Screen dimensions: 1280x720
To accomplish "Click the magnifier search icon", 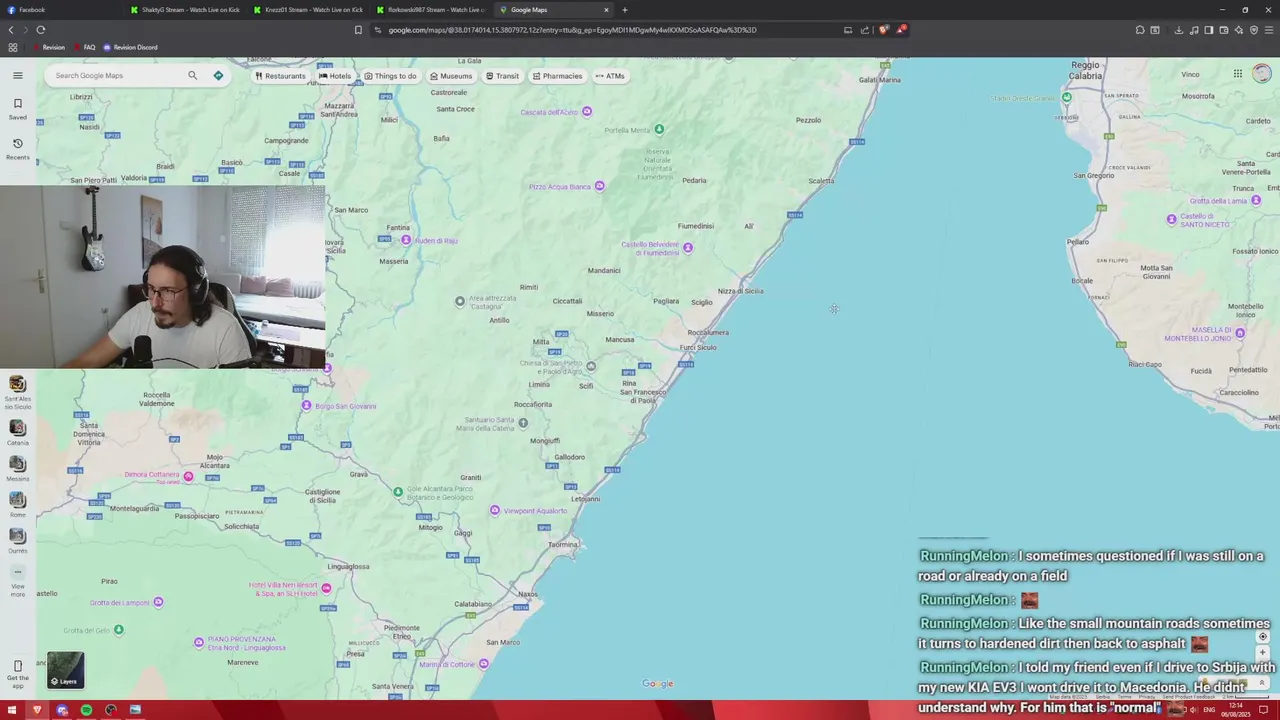I will (192, 75).
